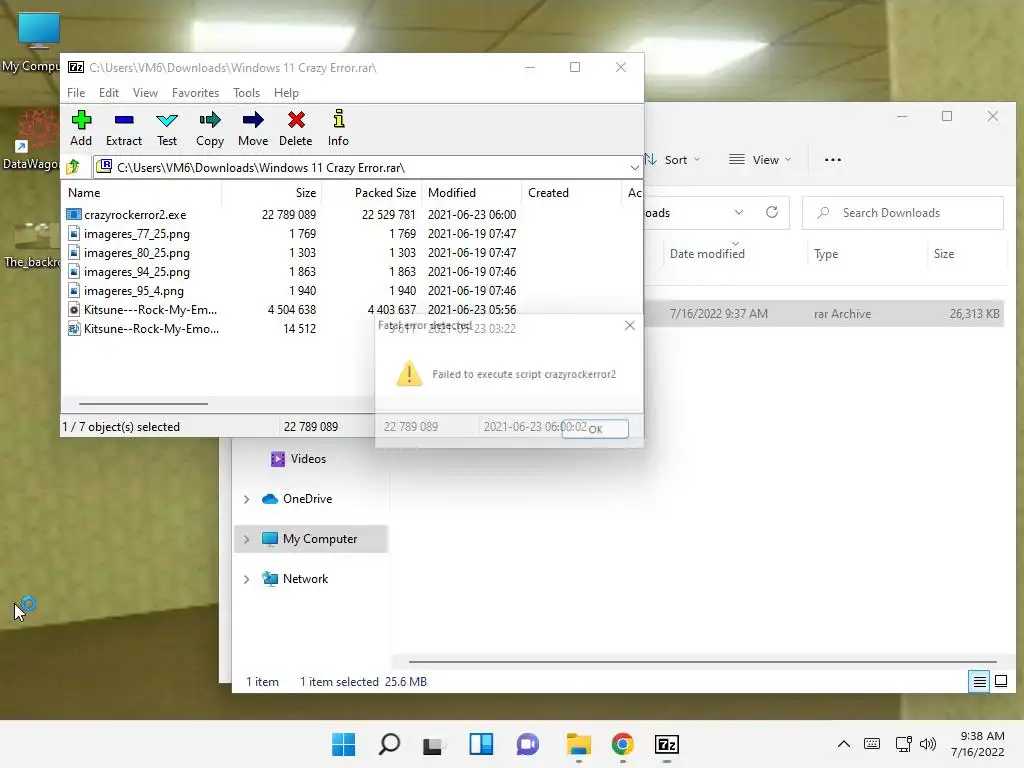The image size is (1024, 768).
Task: Open the Tools menu
Action: tap(246, 93)
